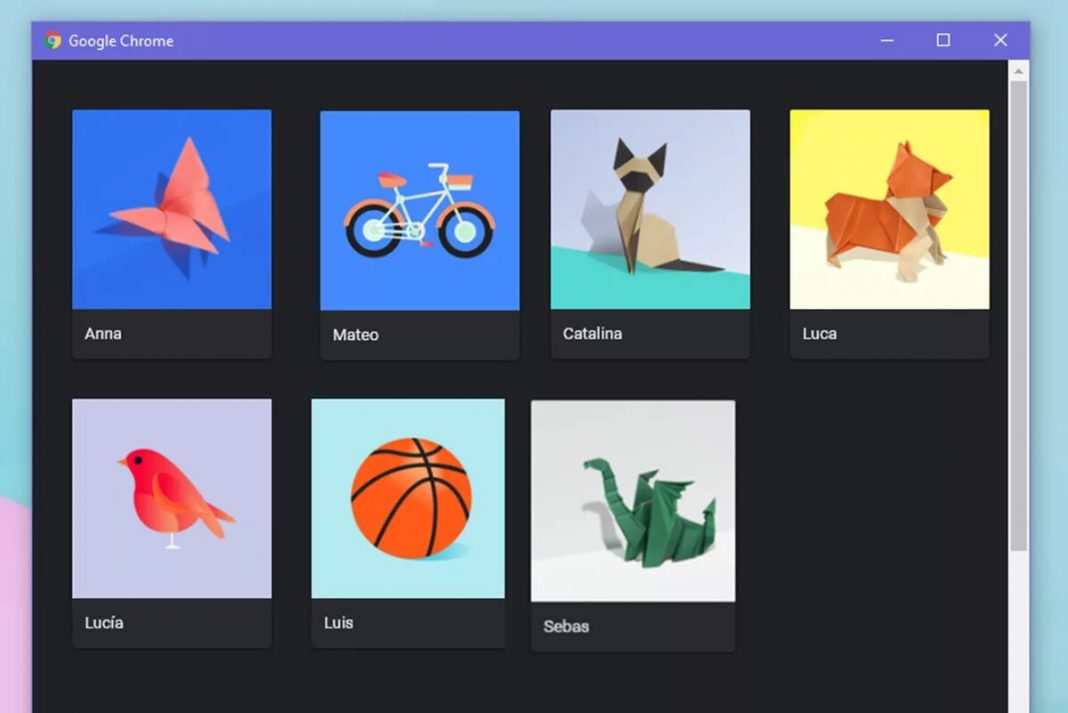The width and height of the screenshot is (1068, 713).
Task: Minimize the Google Chrome window
Action: pyautogui.click(x=887, y=40)
